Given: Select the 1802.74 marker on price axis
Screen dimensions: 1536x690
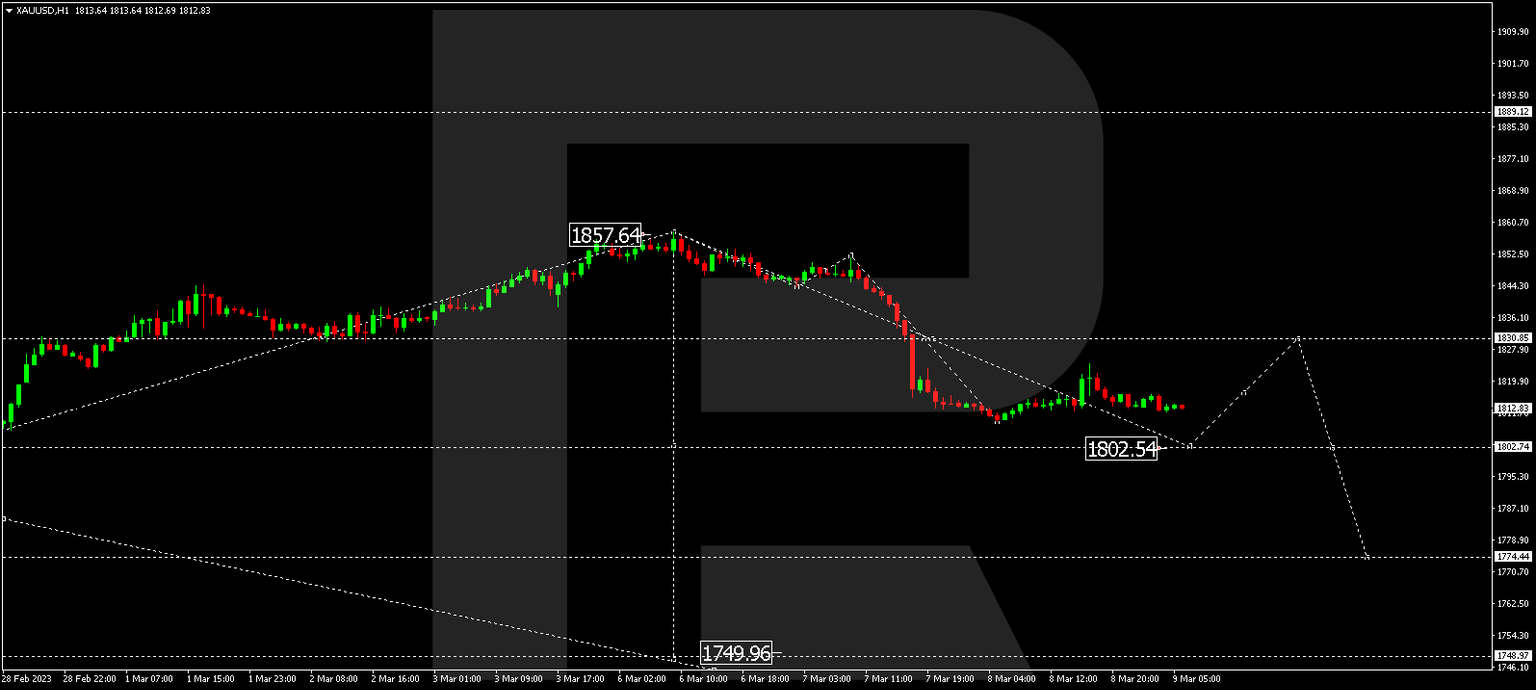Looking at the screenshot, I should [1512, 447].
